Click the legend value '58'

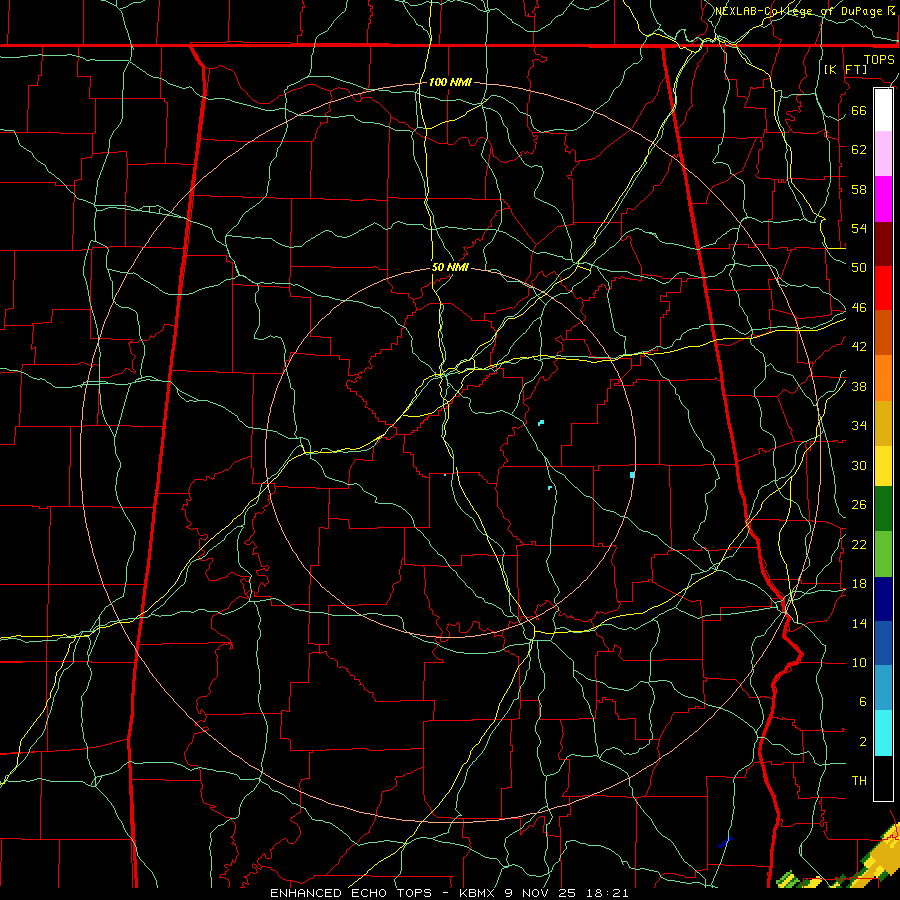(859, 189)
